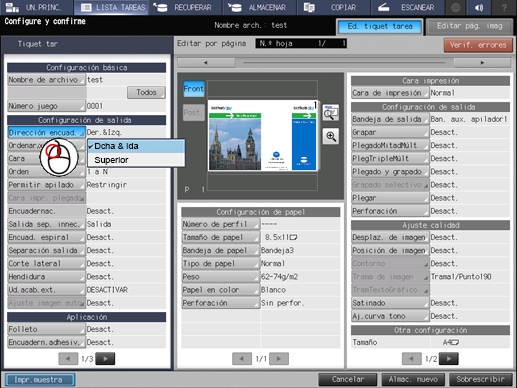The width and height of the screenshot is (517, 388).
Task: Open Desplaz. de imagen setting
Action: 390,237
